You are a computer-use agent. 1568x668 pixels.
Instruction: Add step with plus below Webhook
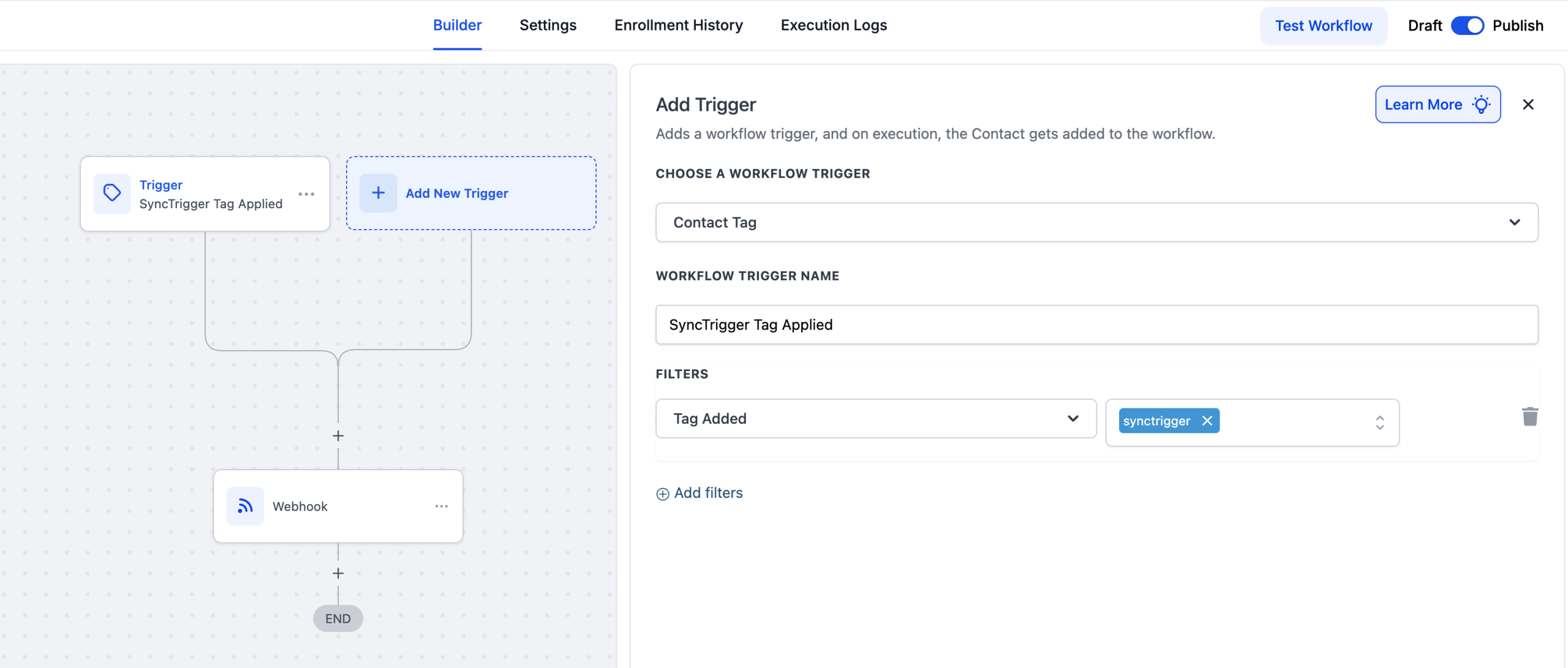338,573
